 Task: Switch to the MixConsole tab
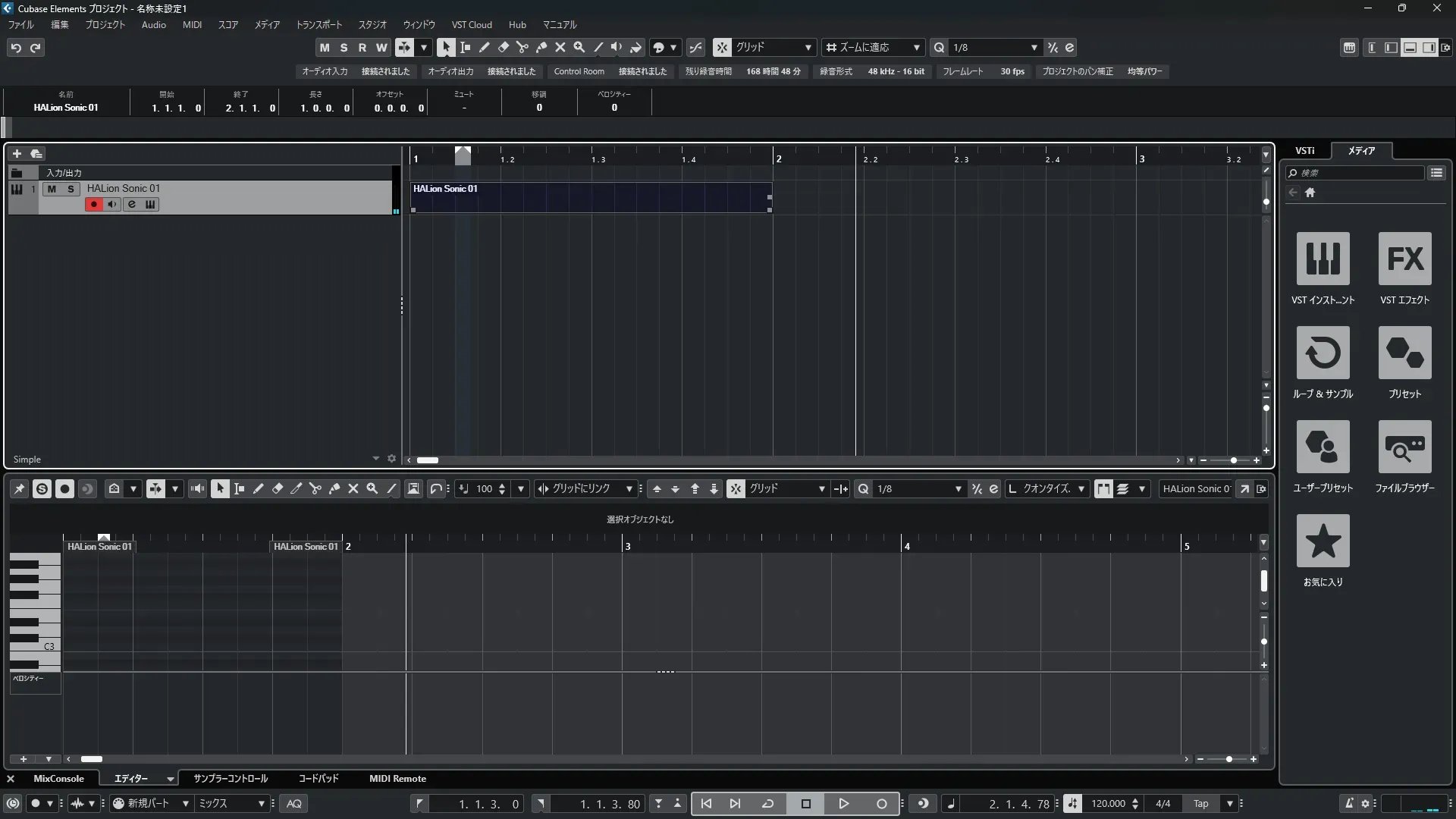pos(58,779)
